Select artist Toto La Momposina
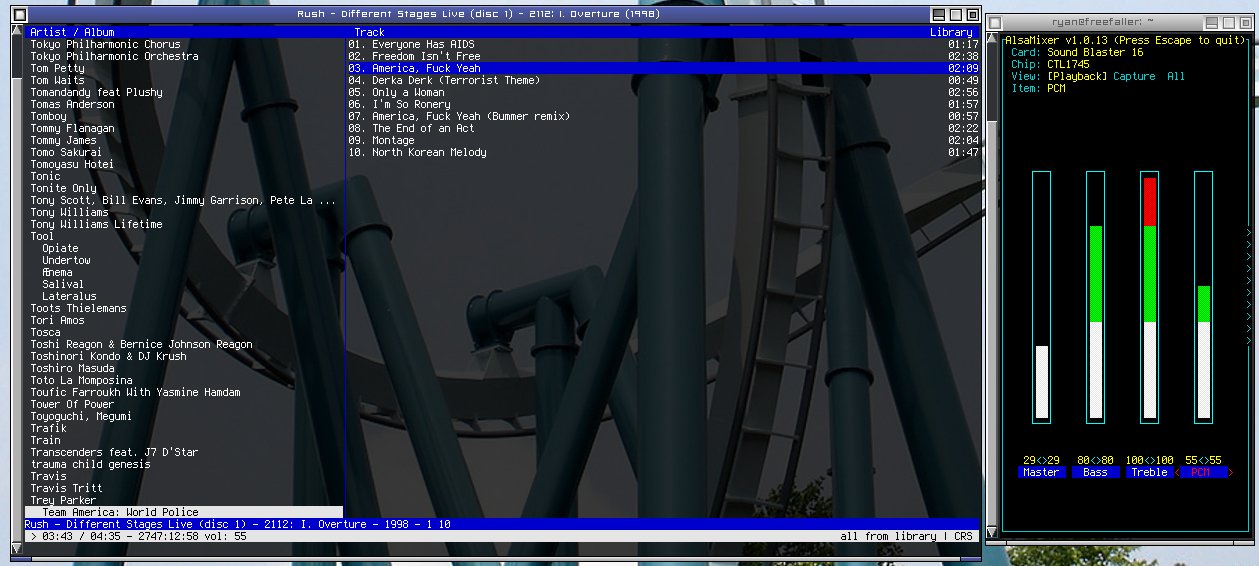Viewport: 1259px width, 566px height. pyautogui.click(x=81, y=380)
